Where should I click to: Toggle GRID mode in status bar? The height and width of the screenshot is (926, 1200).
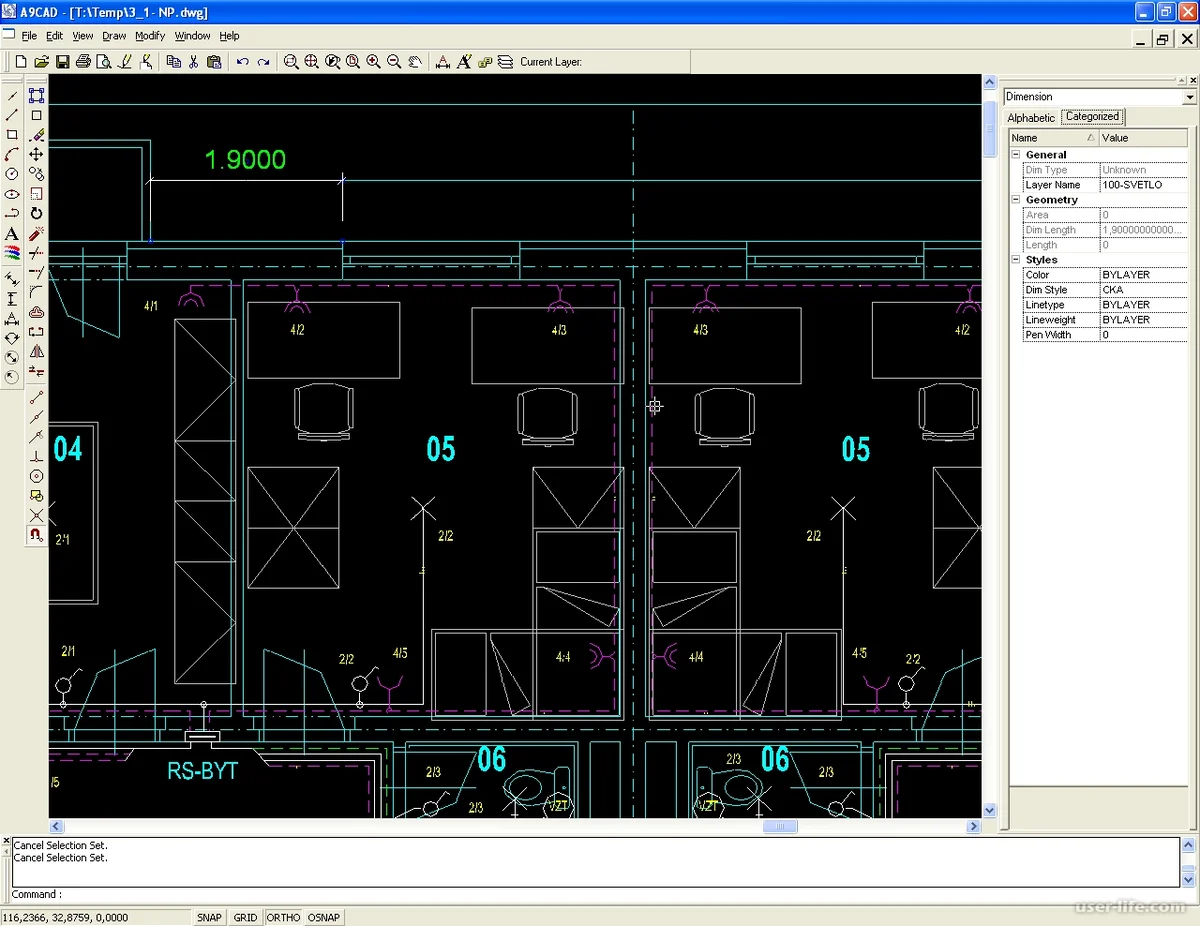pos(245,917)
